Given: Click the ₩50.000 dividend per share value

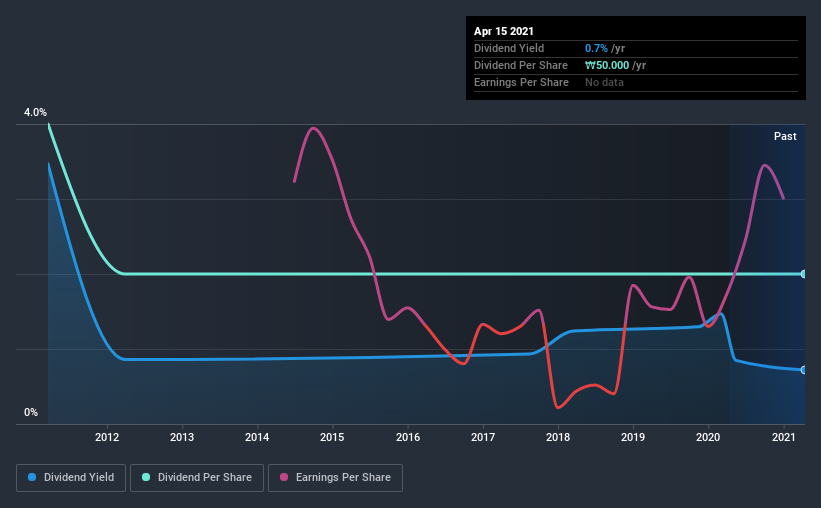Looking at the screenshot, I should 607,65.
